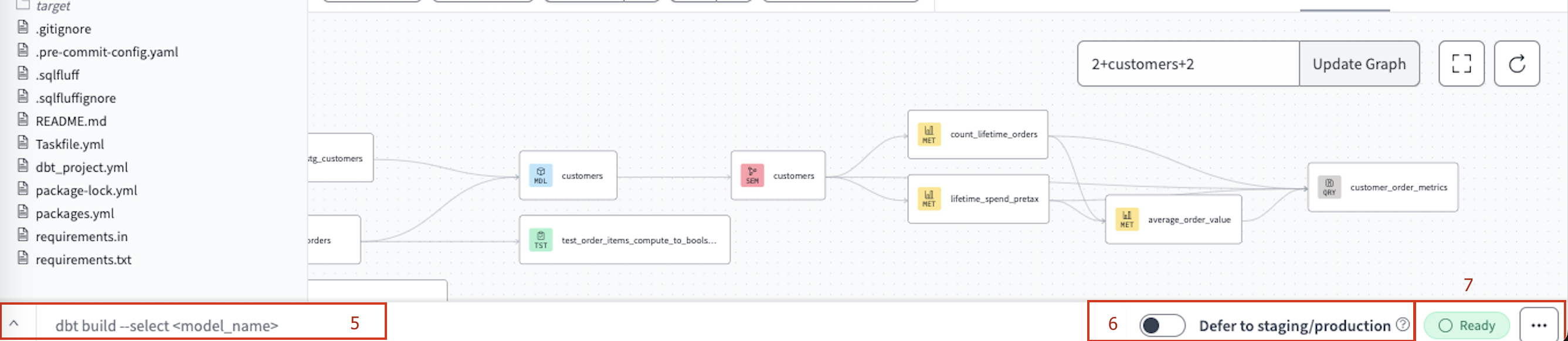
Task: Click the Ready status button
Action: [x=1467, y=325]
